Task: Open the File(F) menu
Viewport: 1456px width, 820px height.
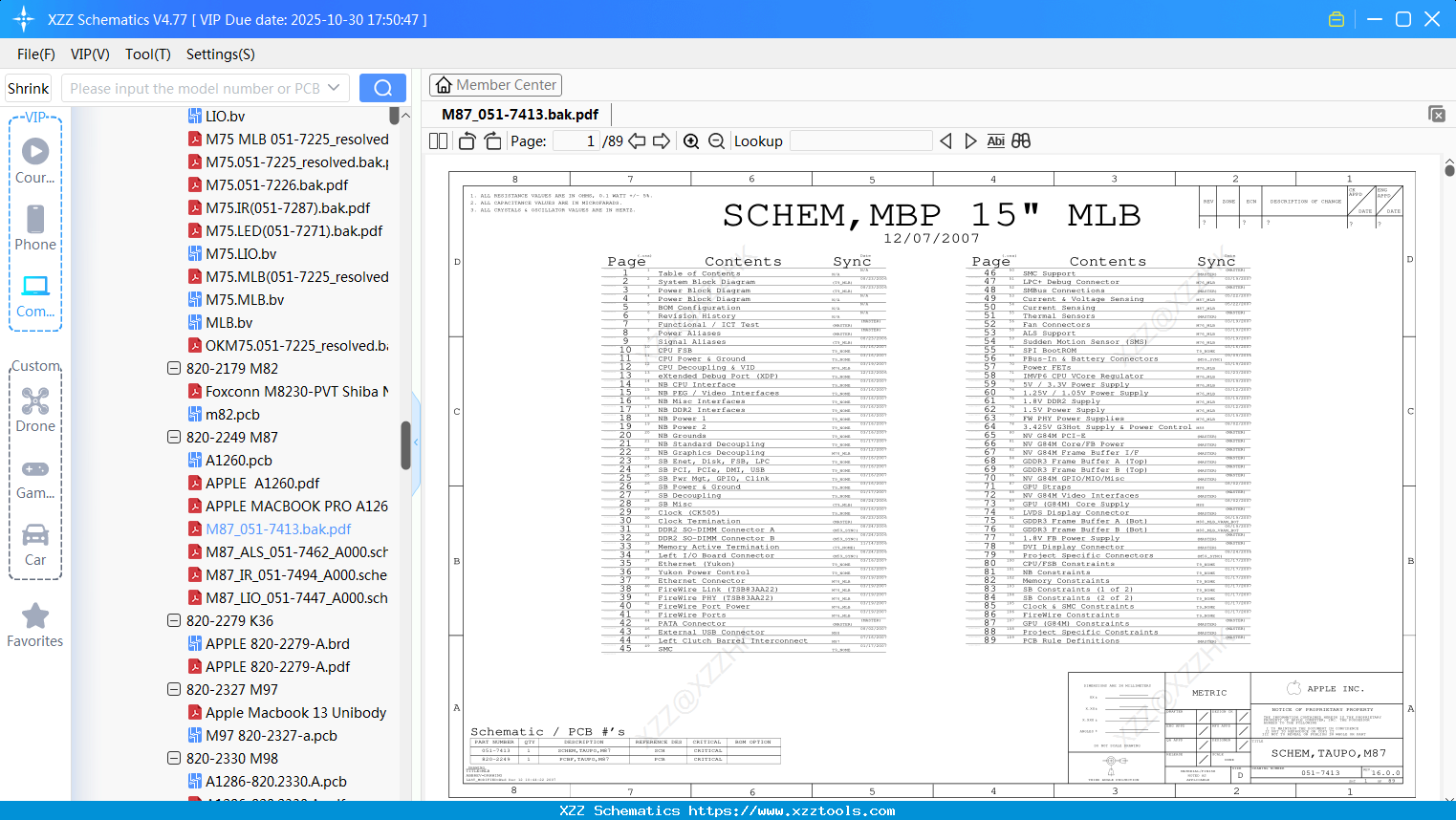Action: (36, 54)
